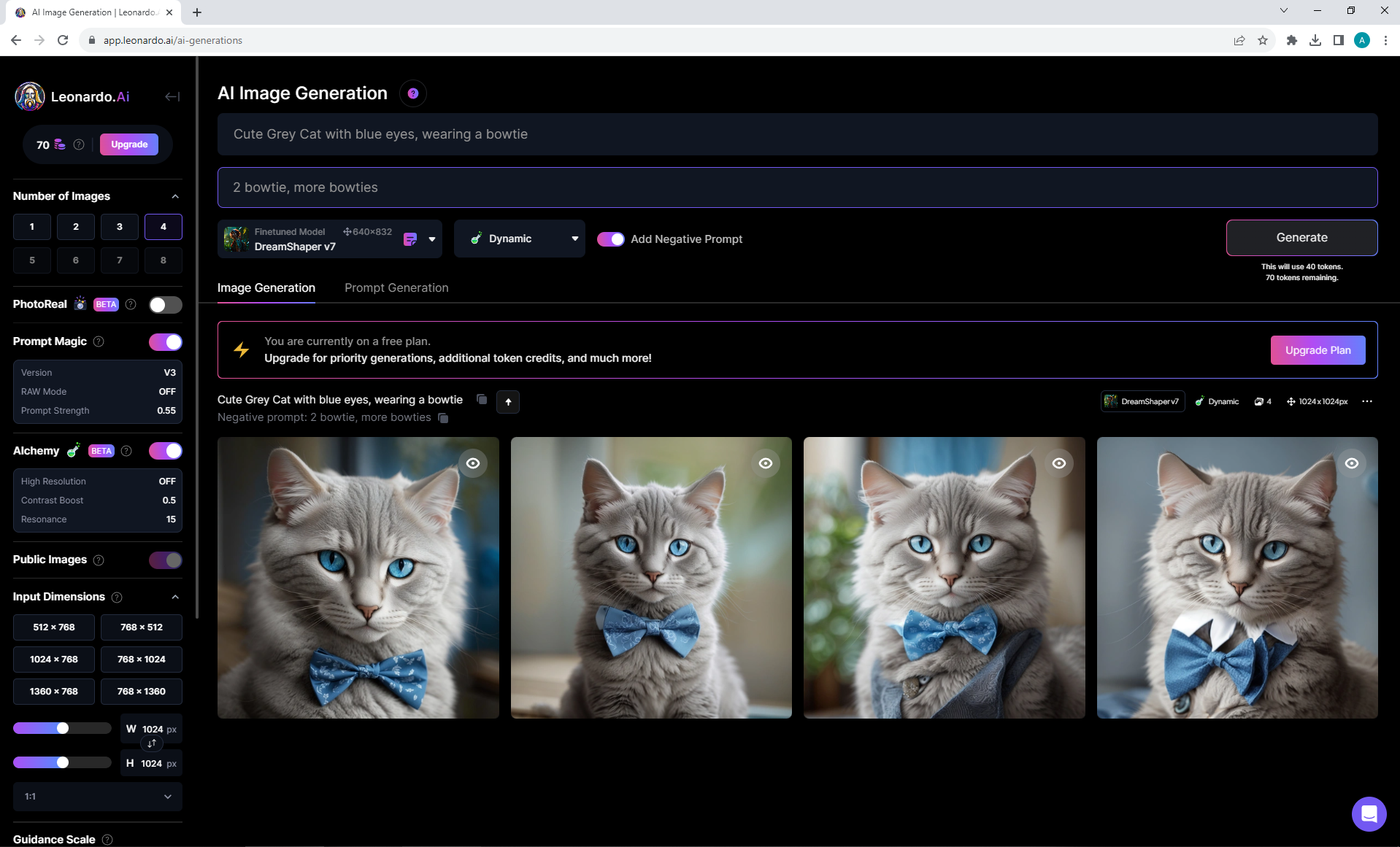The height and width of the screenshot is (847, 1400).
Task: Enable the PhotoReal toggle
Action: click(x=166, y=305)
